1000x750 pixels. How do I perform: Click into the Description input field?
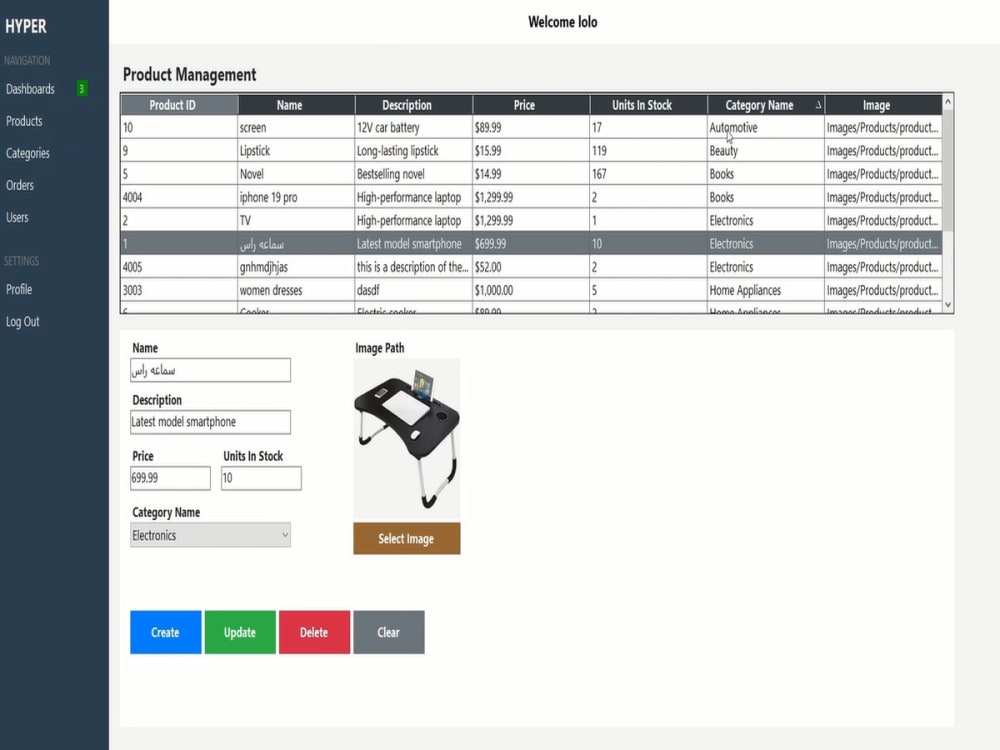click(210, 422)
